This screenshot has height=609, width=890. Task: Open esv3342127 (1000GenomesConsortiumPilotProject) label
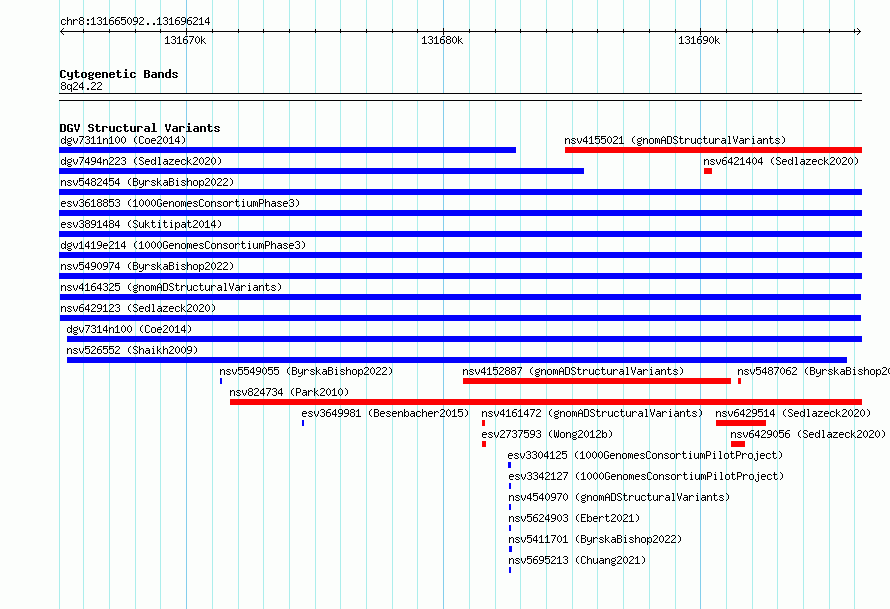(646, 476)
